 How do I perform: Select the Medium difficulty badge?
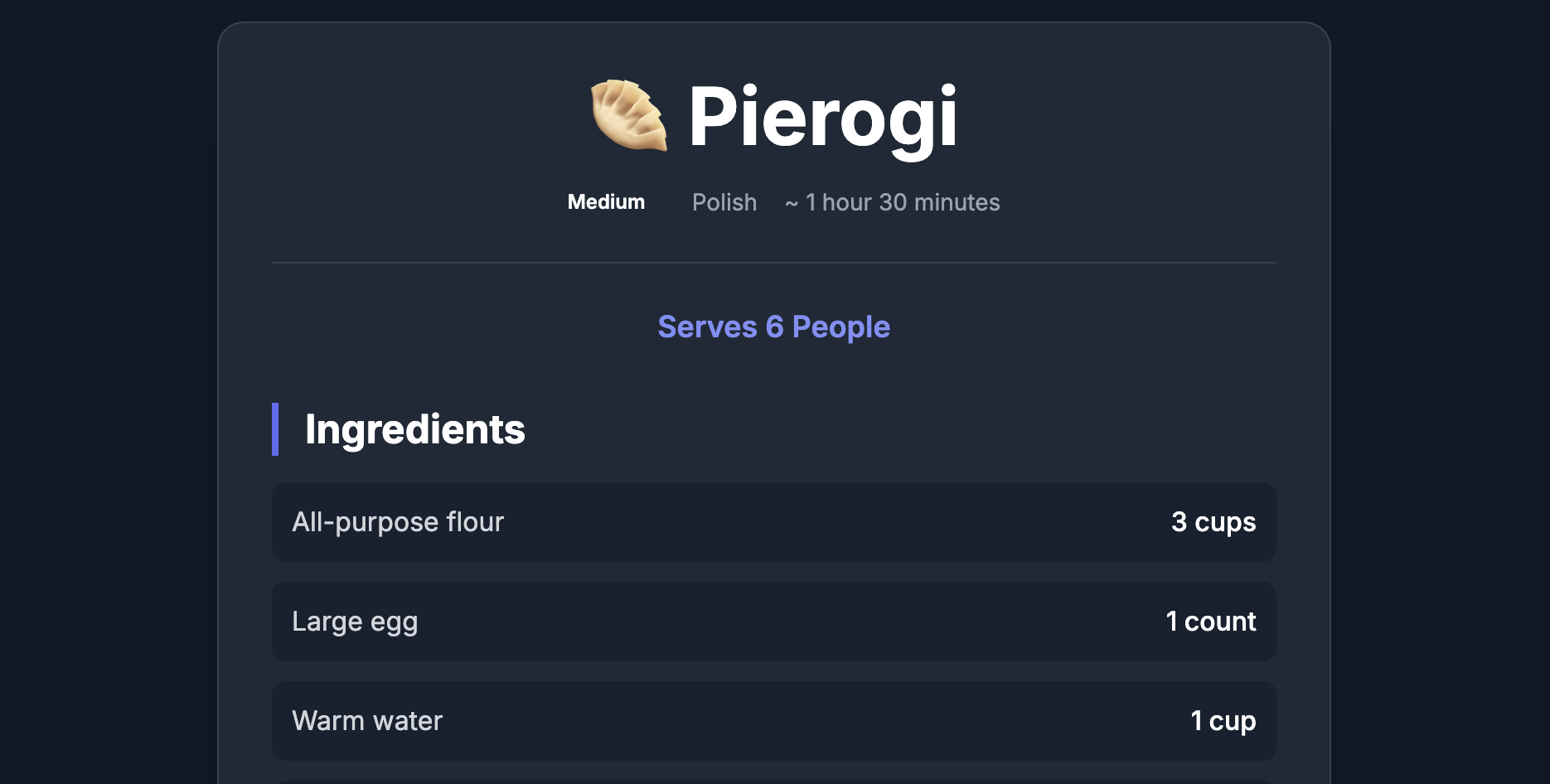606,202
